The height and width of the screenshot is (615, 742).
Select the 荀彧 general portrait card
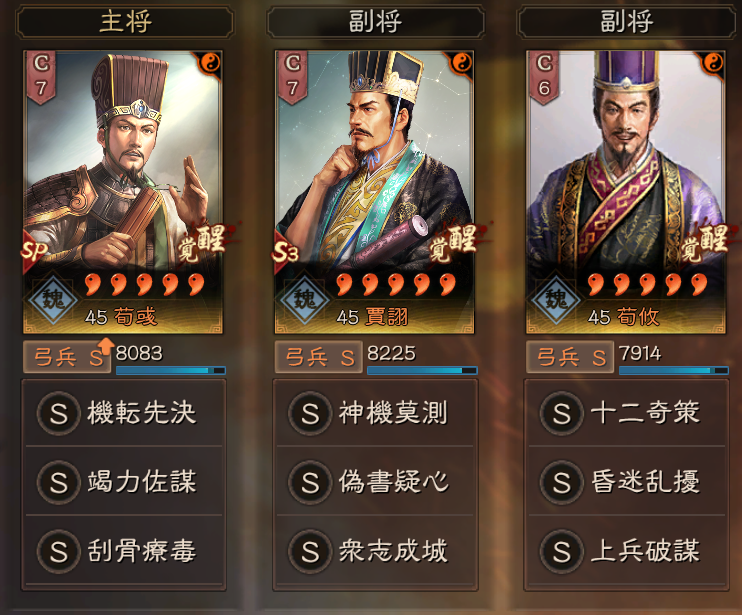[x=123, y=192]
